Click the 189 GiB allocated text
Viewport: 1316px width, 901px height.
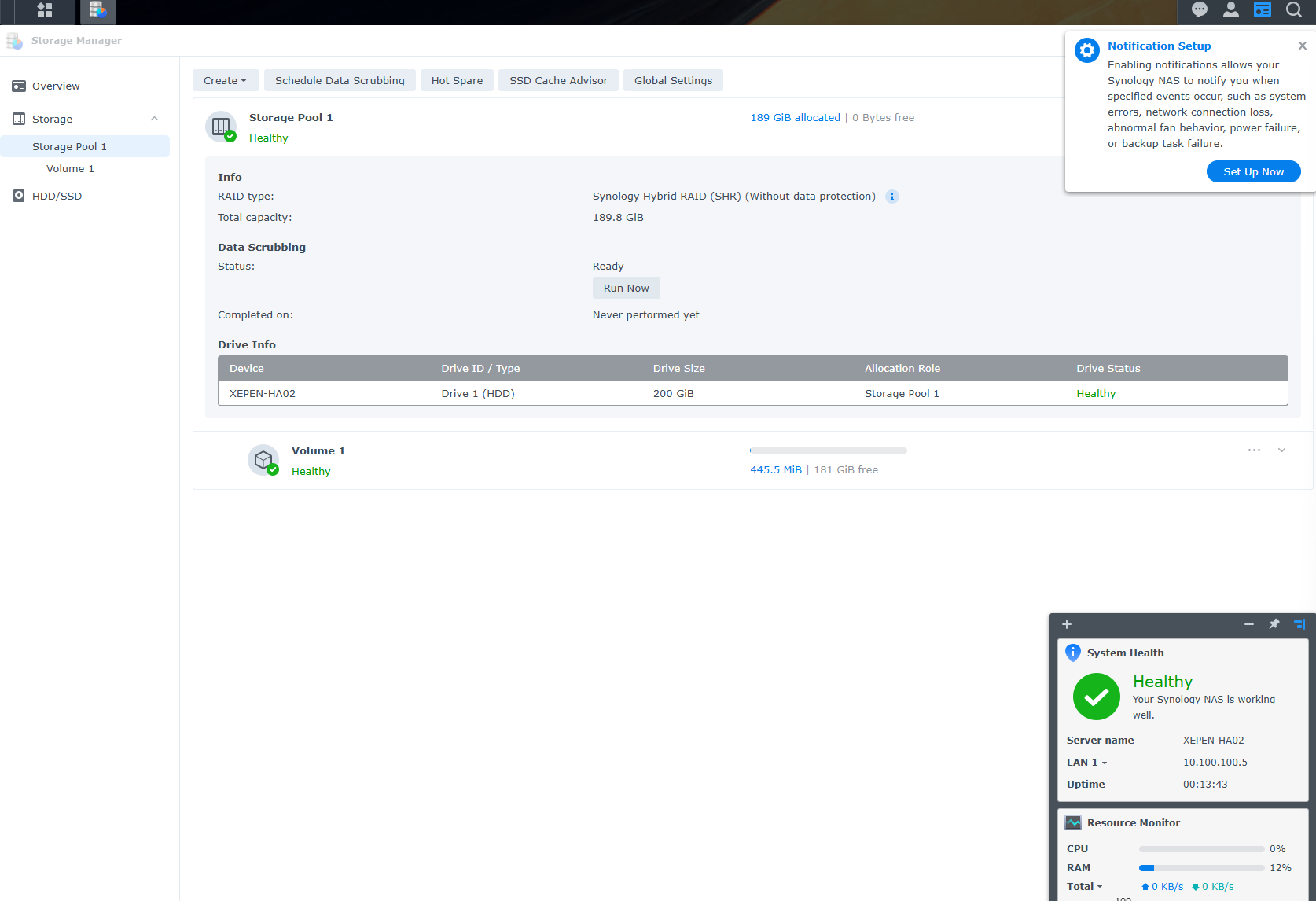(796, 118)
